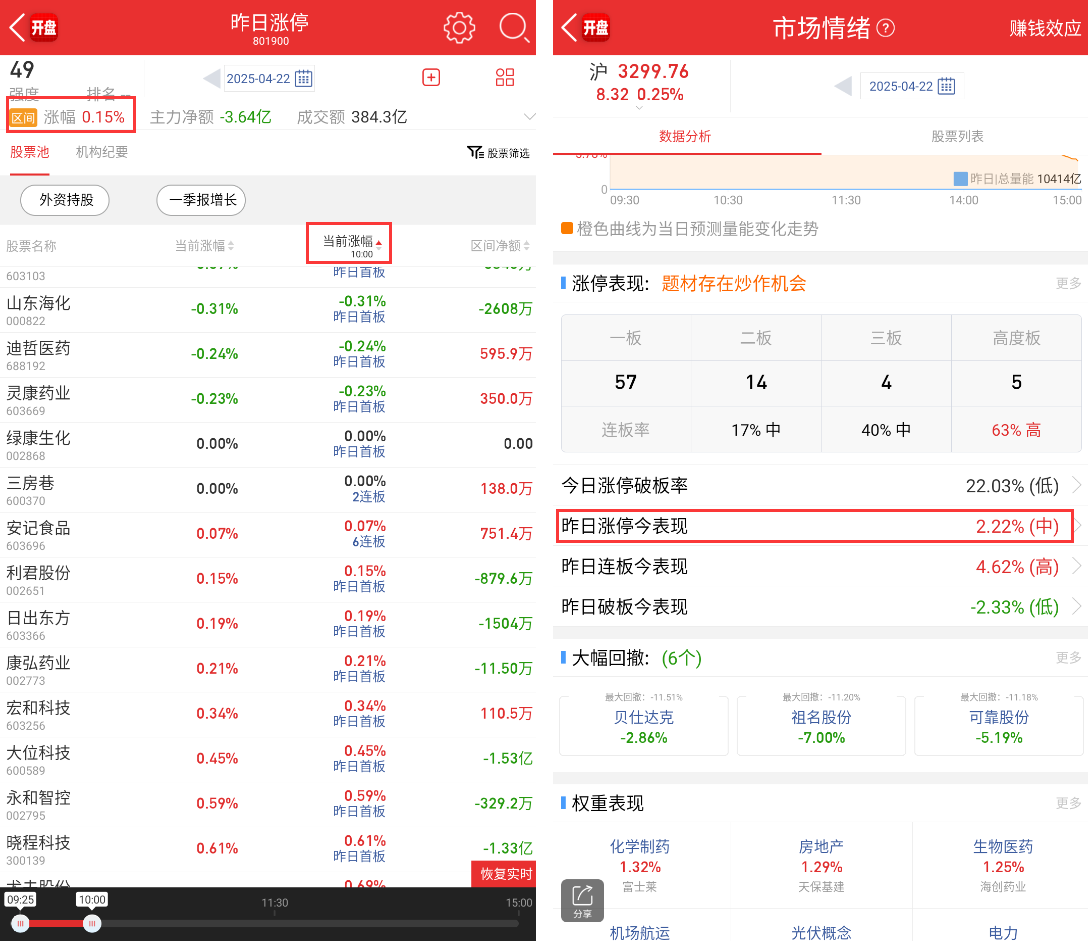1088x941 pixels.
Task: Open the 股票筛选 filter
Action: (x=498, y=153)
